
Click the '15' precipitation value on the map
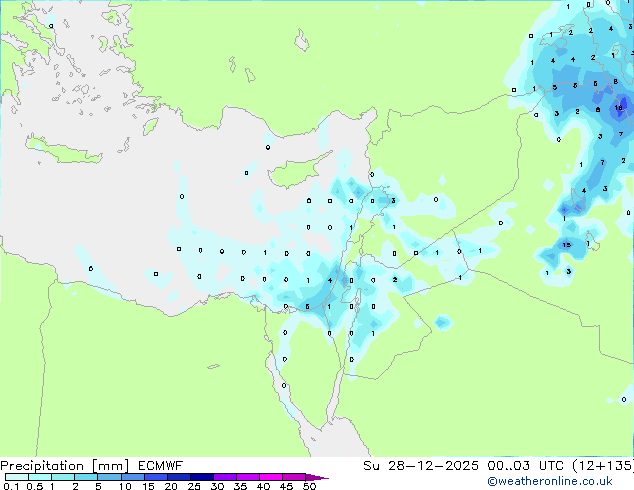tap(566, 245)
